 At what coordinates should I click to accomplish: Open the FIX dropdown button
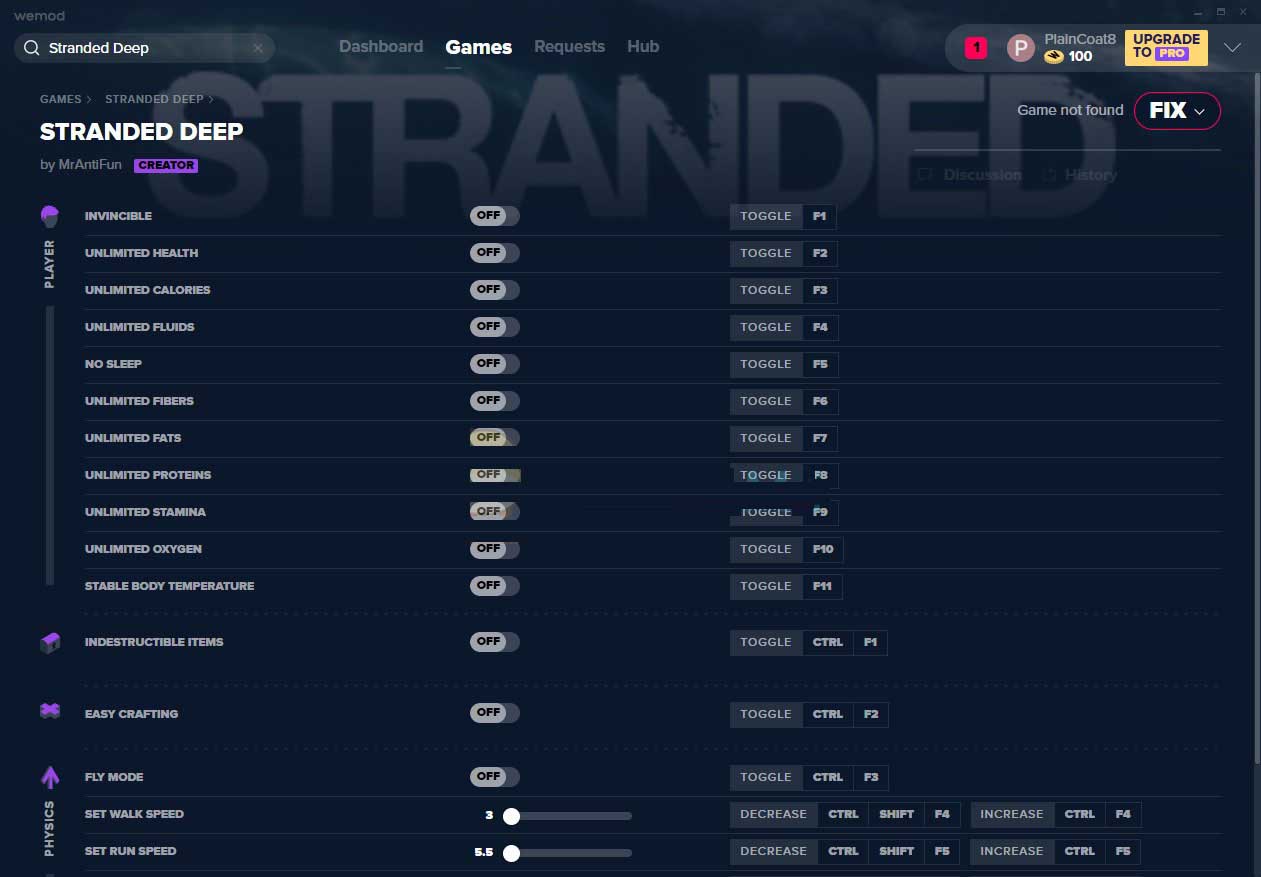pyautogui.click(x=1177, y=111)
